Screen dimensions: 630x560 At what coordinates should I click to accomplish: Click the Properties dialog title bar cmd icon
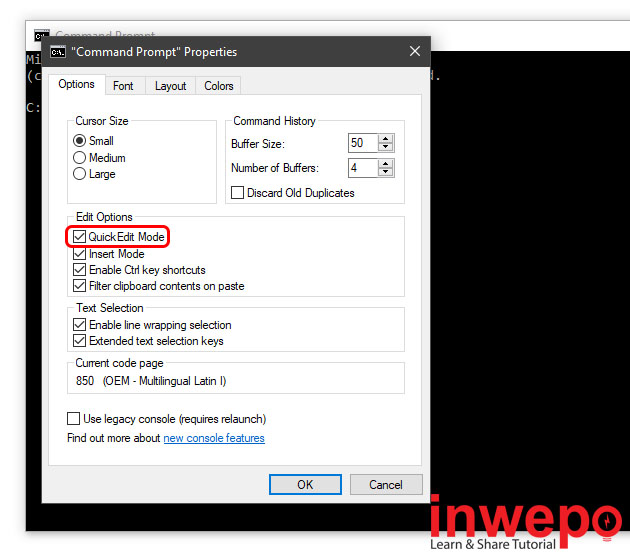(x=58, y=52)
